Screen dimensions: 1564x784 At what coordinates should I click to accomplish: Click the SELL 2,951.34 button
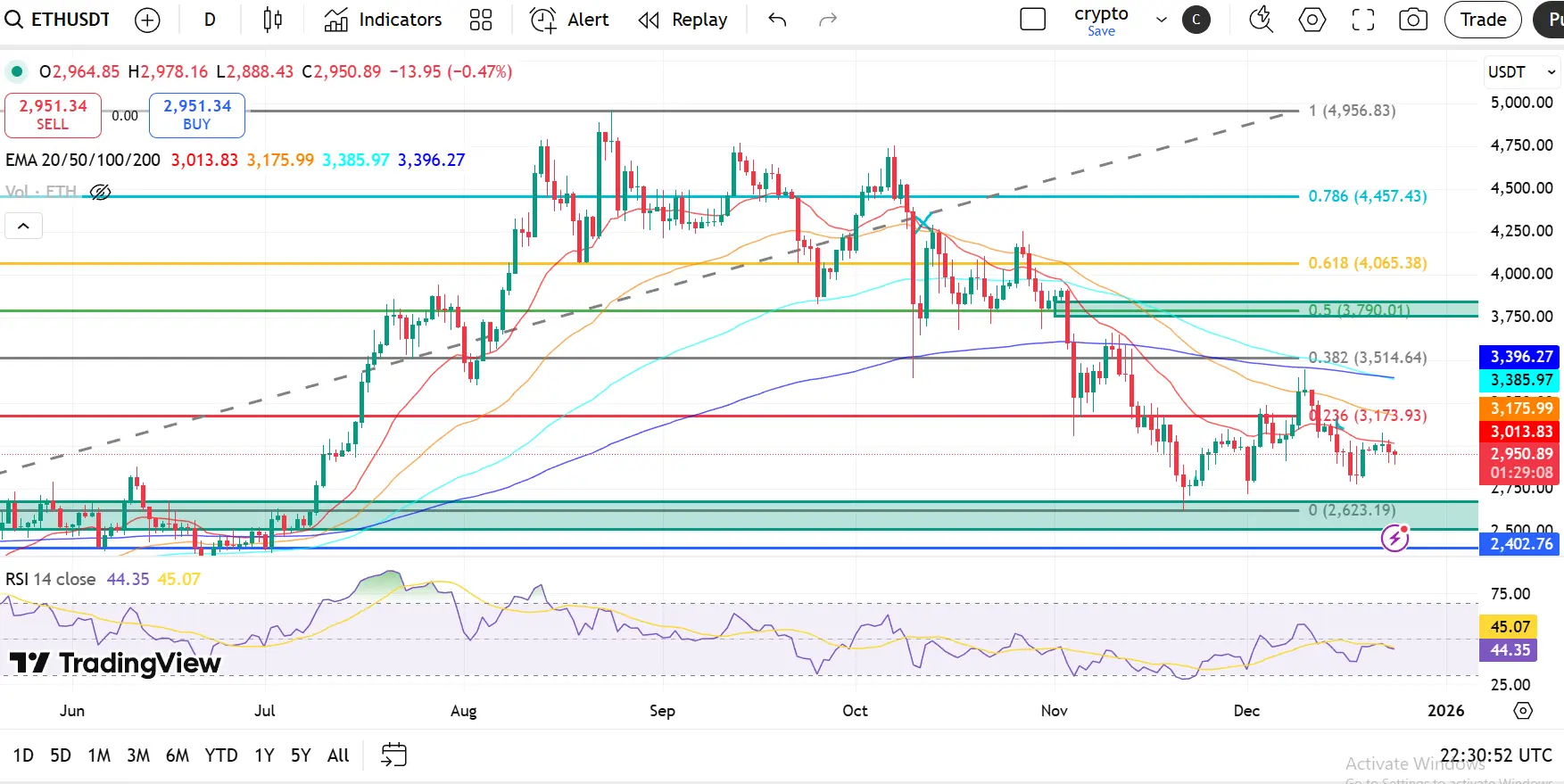(x=53, y=115)
